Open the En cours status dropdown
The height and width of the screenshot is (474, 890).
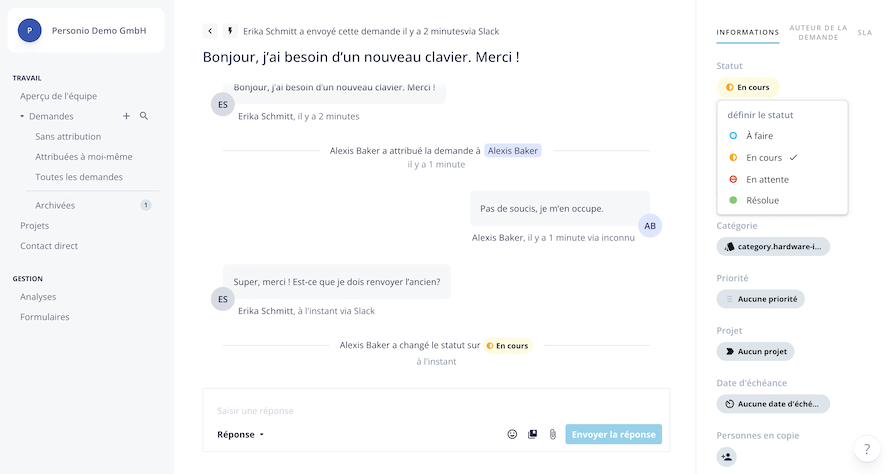pyautogui.click(x=748, y=87)
